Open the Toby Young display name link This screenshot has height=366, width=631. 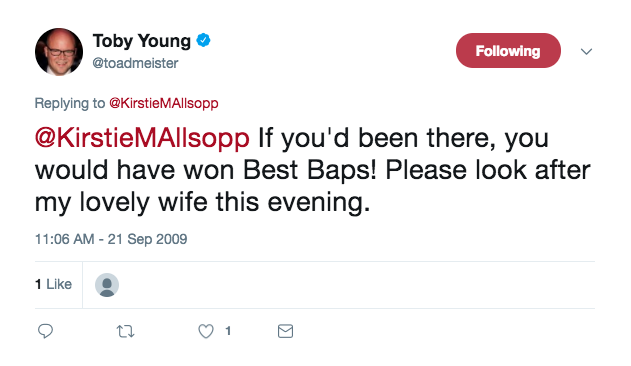[x=142, y=41]
